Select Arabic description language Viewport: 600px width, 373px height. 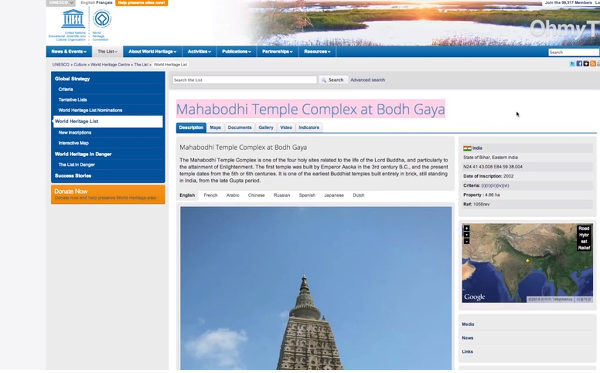233,195
